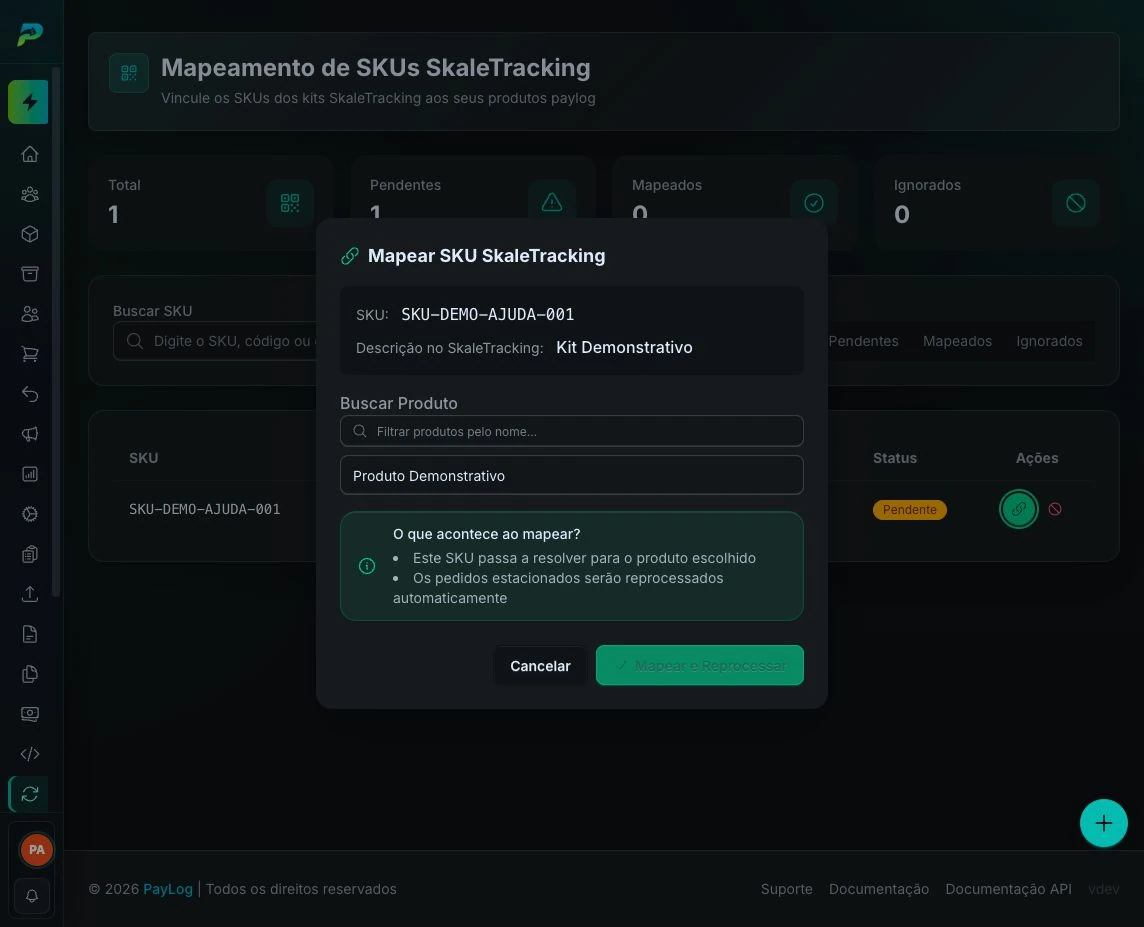Open the copied documents sidebar icon
The height and width of the screenshot is (927, 1144).
click(30, 674)
